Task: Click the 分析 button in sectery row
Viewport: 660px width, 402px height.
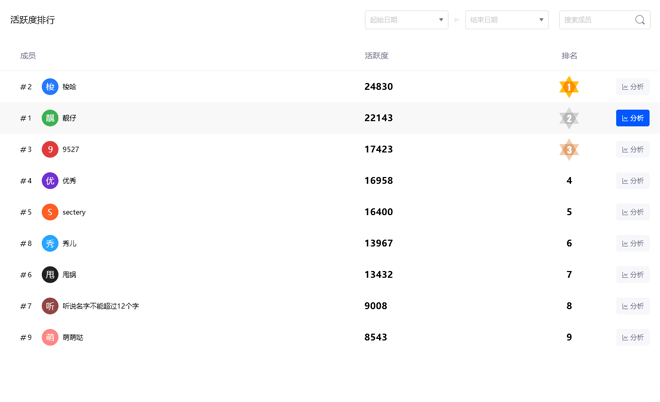Action: click(632, 212)
